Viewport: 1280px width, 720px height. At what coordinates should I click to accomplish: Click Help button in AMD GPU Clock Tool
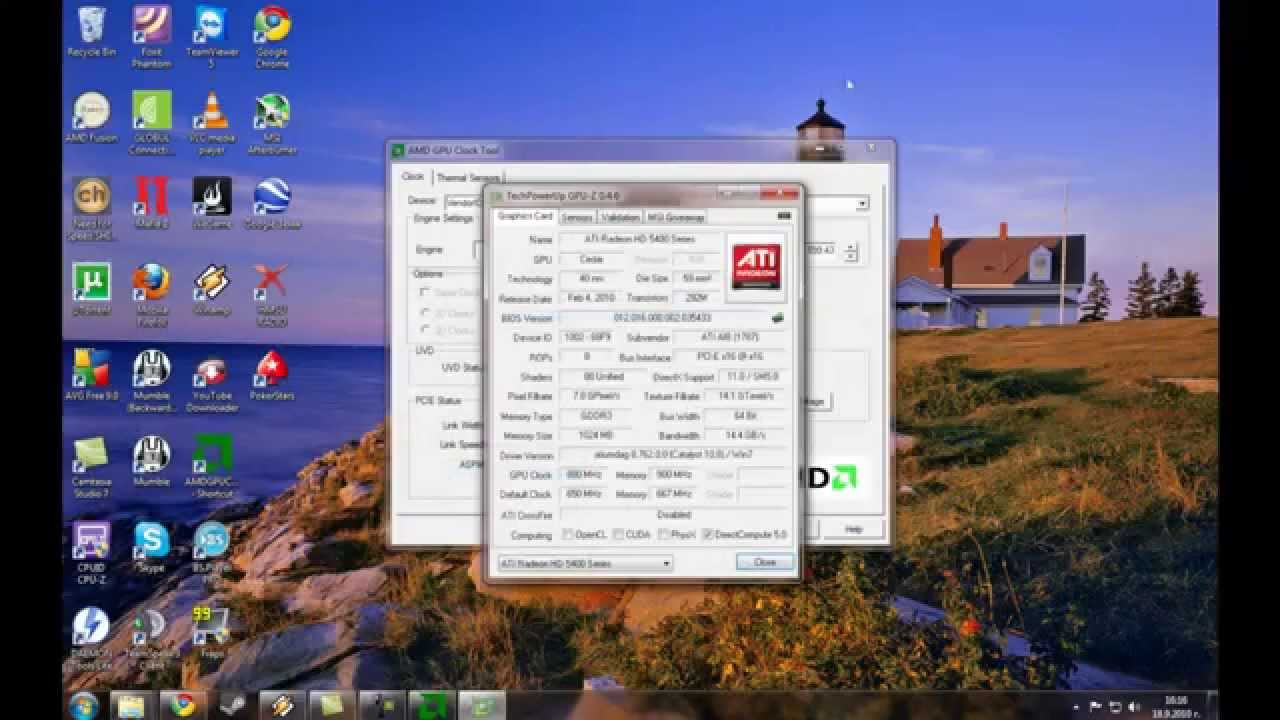[x=853, y=529]
